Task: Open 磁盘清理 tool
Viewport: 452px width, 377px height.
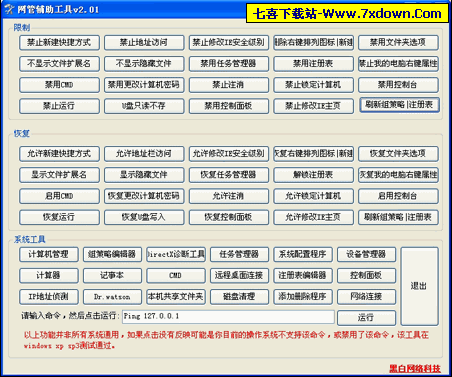Action: [x=239, y=296]
